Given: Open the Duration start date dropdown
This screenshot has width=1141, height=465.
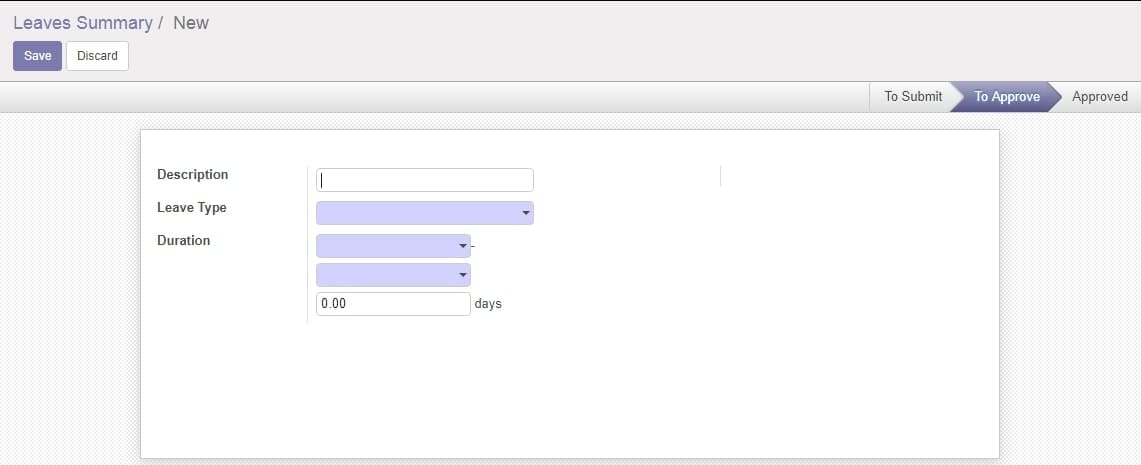Looking at the screenshot, I should click(394, 246).
